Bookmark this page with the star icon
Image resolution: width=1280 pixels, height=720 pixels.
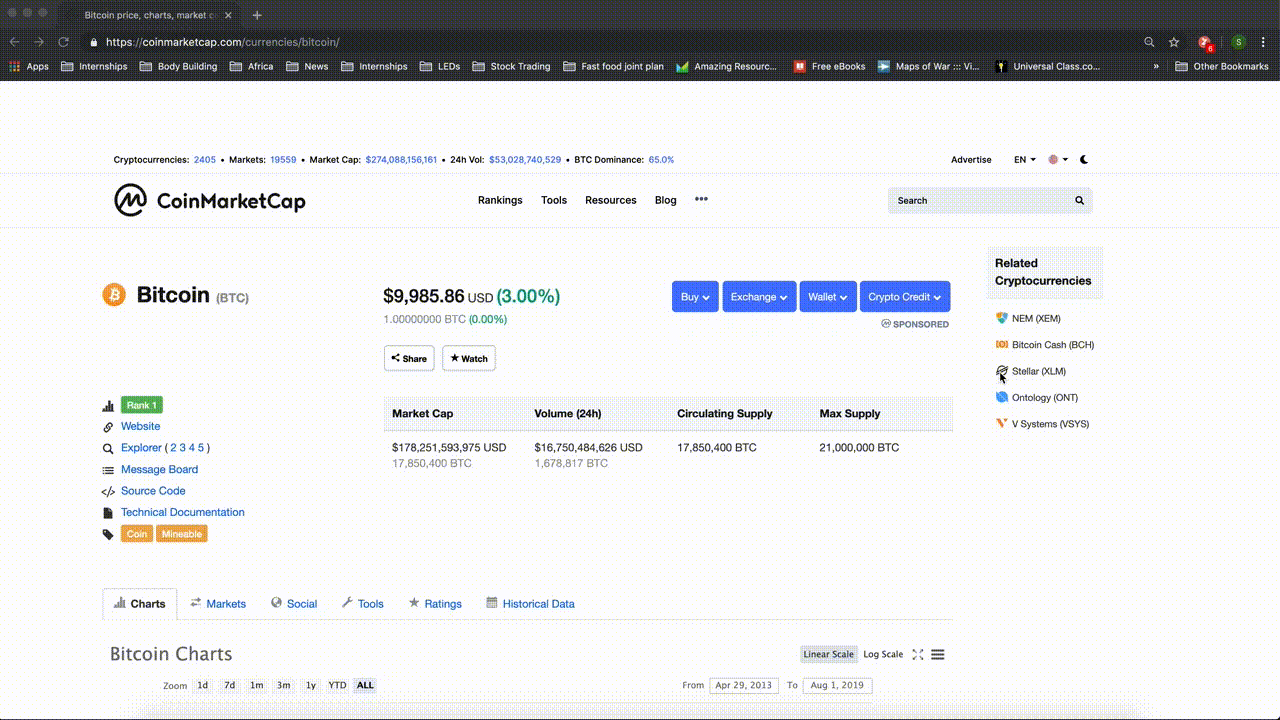tap(1174, 42)
